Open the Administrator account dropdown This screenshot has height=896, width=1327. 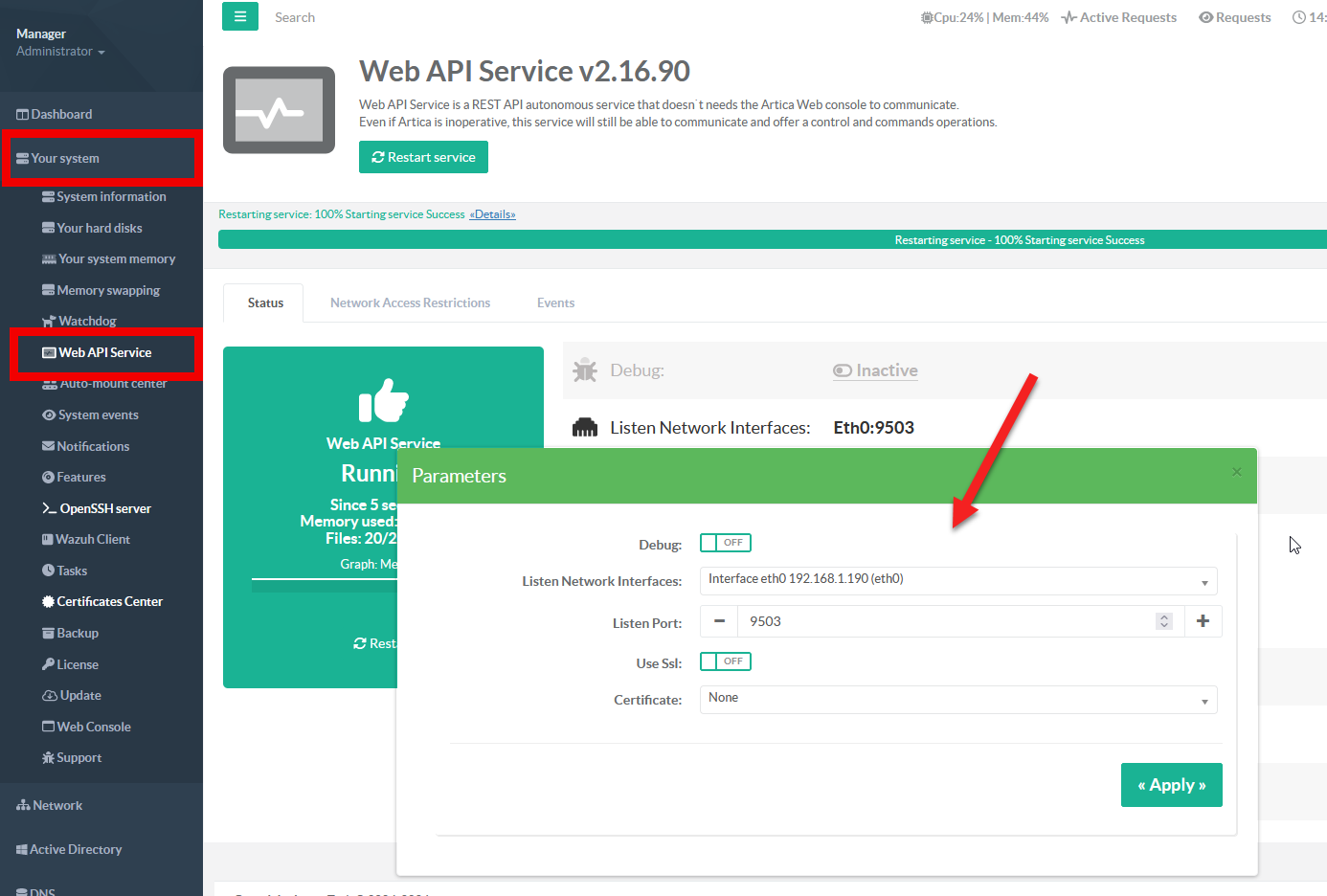click(60, 52)
